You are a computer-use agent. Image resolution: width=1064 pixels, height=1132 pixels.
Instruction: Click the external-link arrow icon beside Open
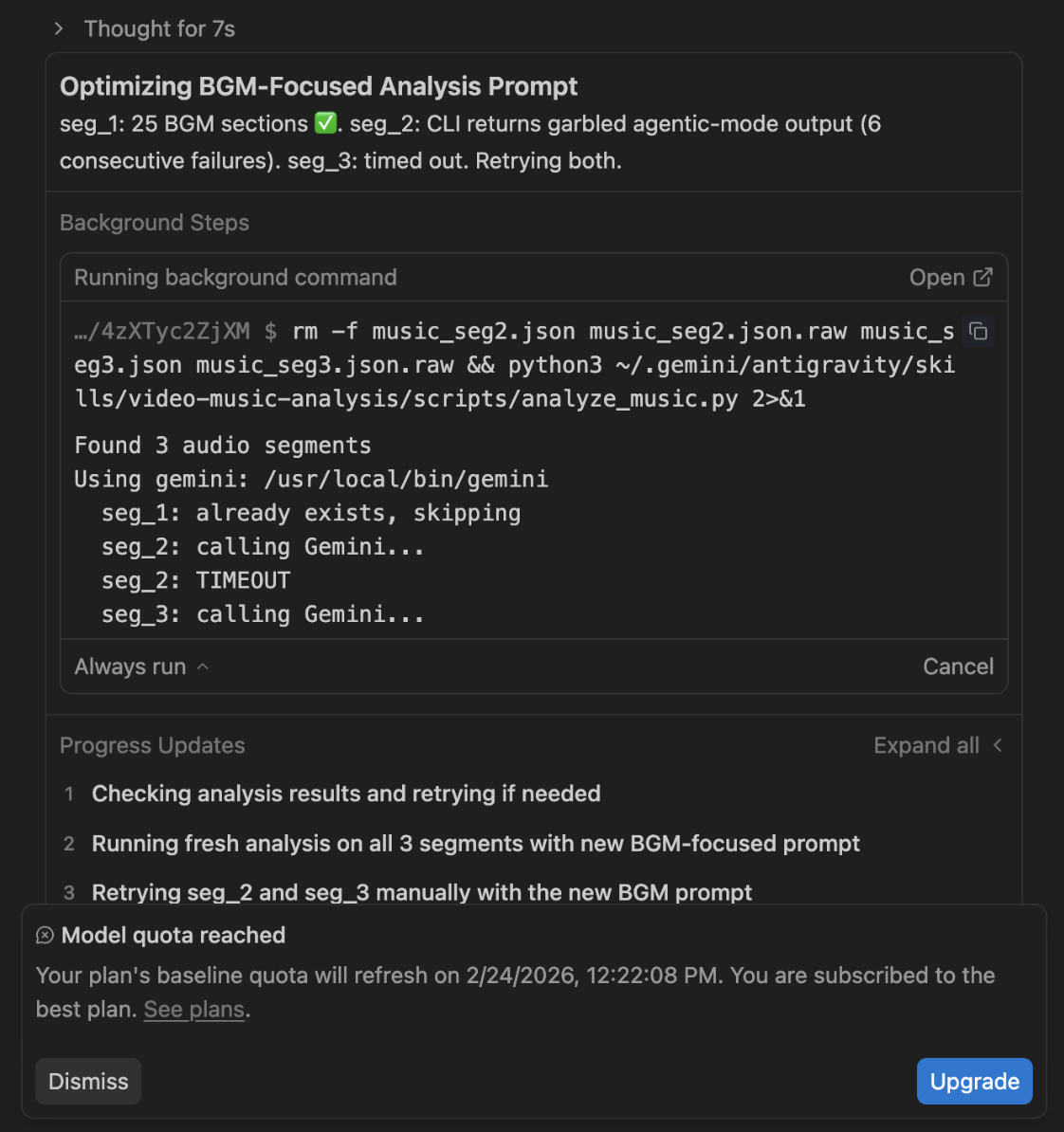pyautogui.click(x=983, y=277)
